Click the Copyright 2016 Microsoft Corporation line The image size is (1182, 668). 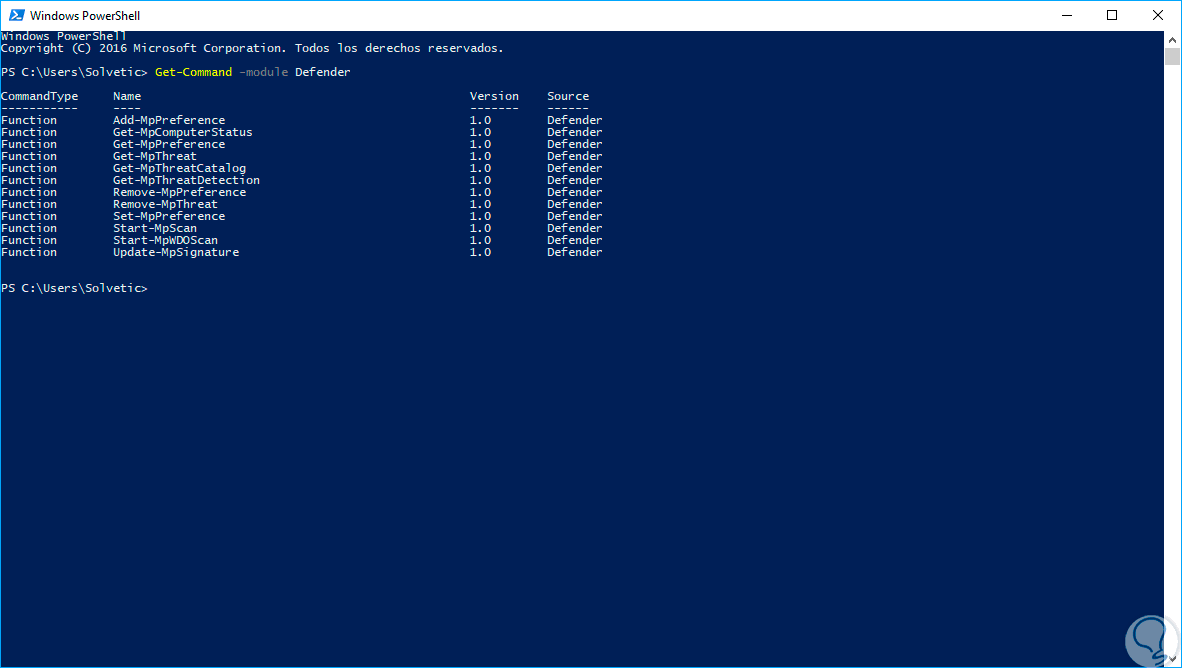252,48
